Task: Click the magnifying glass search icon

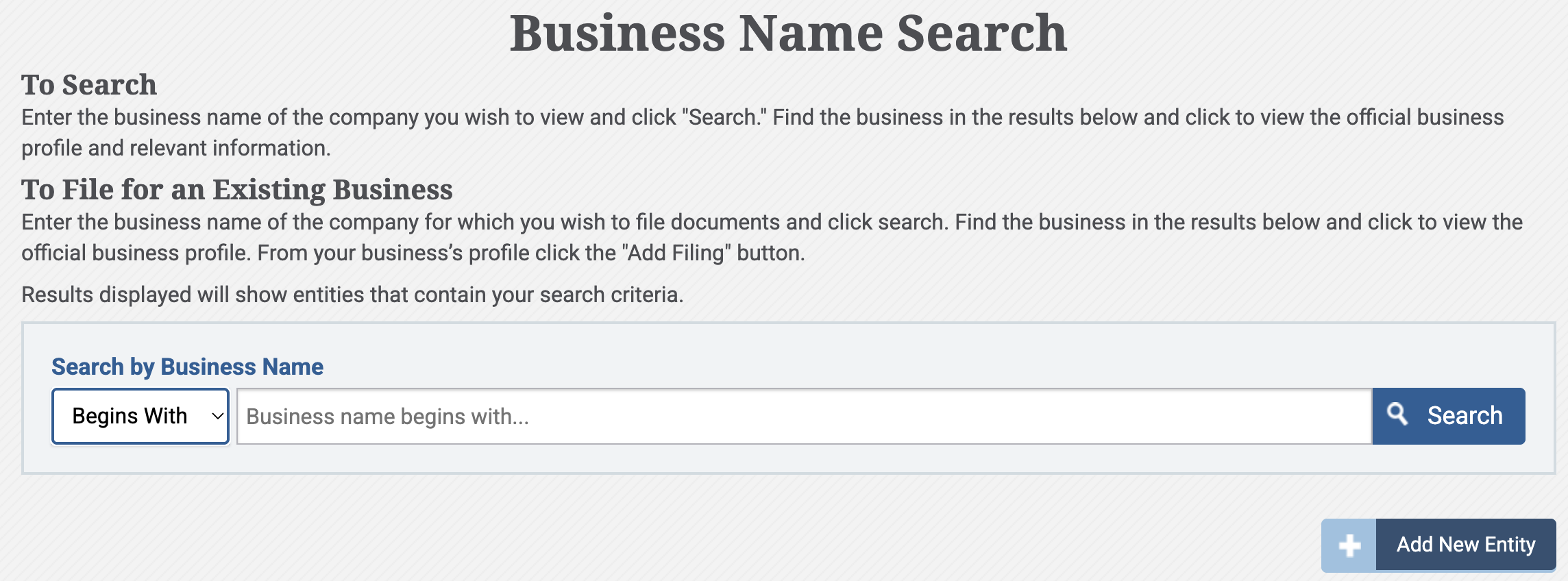Action: 1397,415
